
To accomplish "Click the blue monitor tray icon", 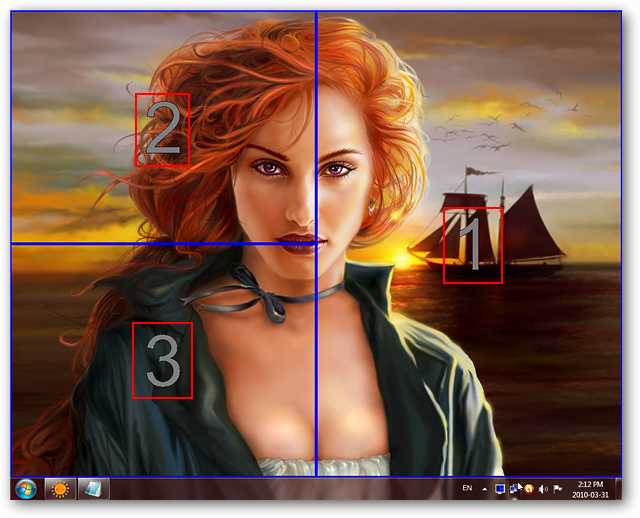I will pos(500,489).
